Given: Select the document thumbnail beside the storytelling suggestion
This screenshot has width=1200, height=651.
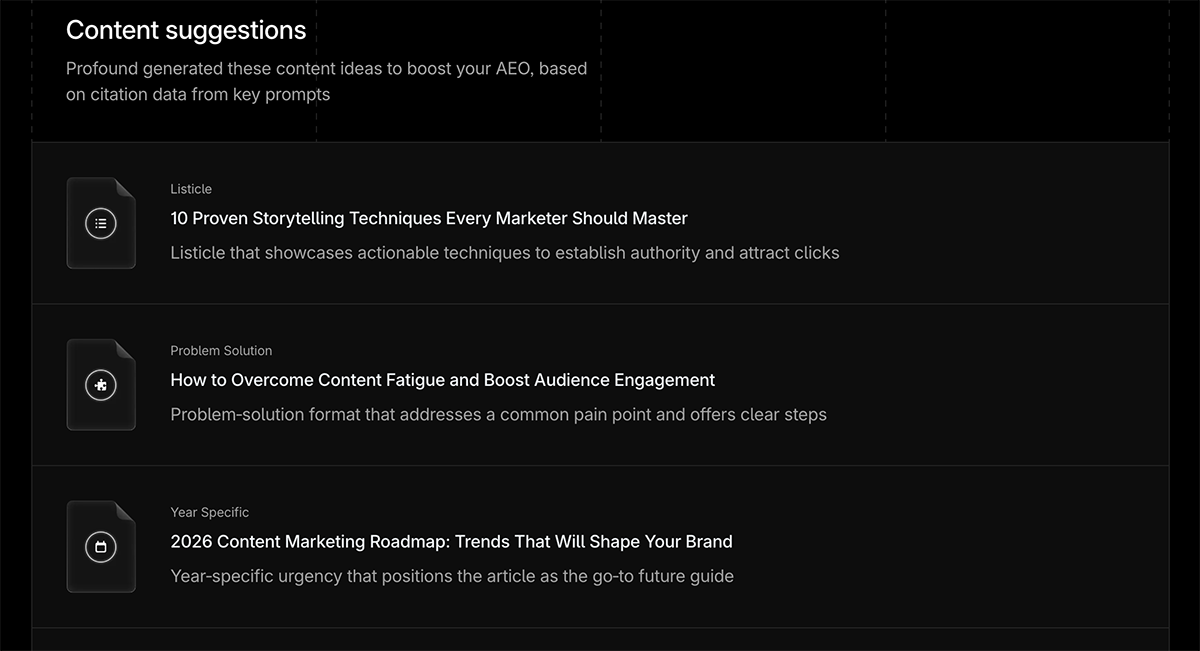Looking at the screenshot, I should [100, 223].
